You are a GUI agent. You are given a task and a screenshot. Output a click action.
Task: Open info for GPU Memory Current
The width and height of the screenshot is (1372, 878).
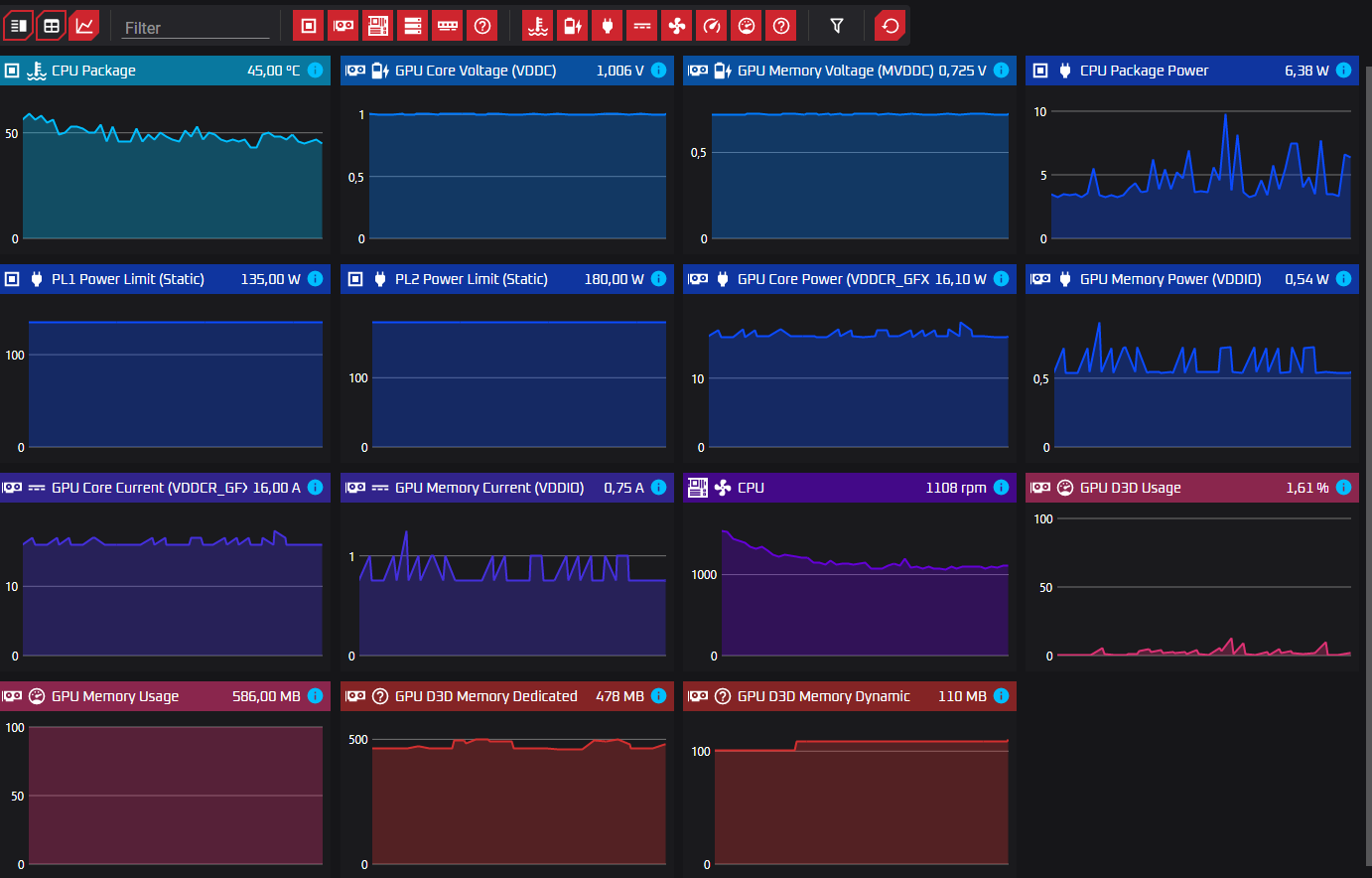(x=658, y=488)
